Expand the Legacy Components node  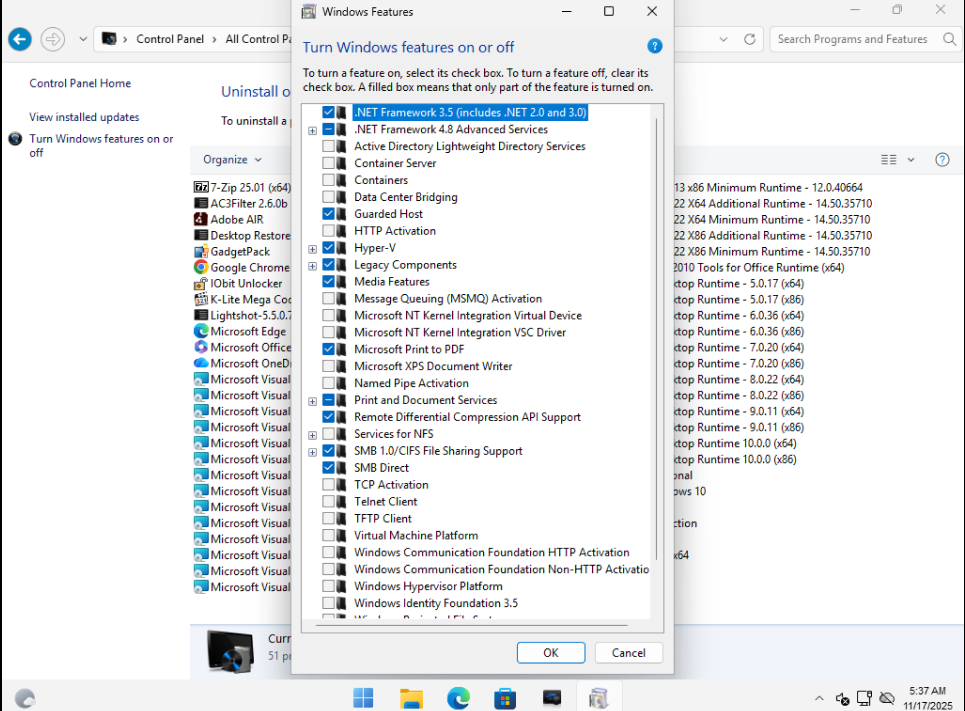(313, 265)
